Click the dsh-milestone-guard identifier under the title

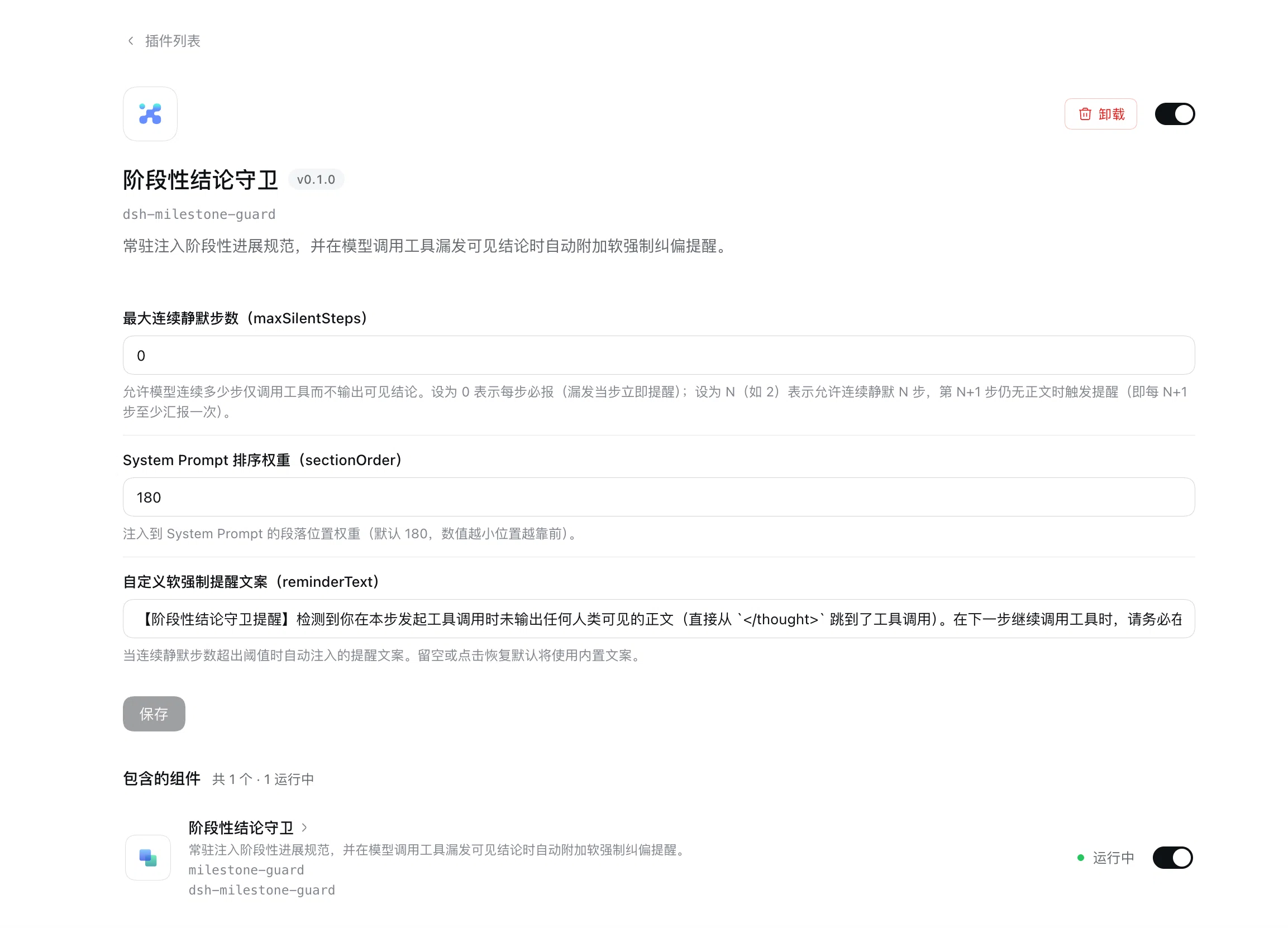click(x=199, y=214)
